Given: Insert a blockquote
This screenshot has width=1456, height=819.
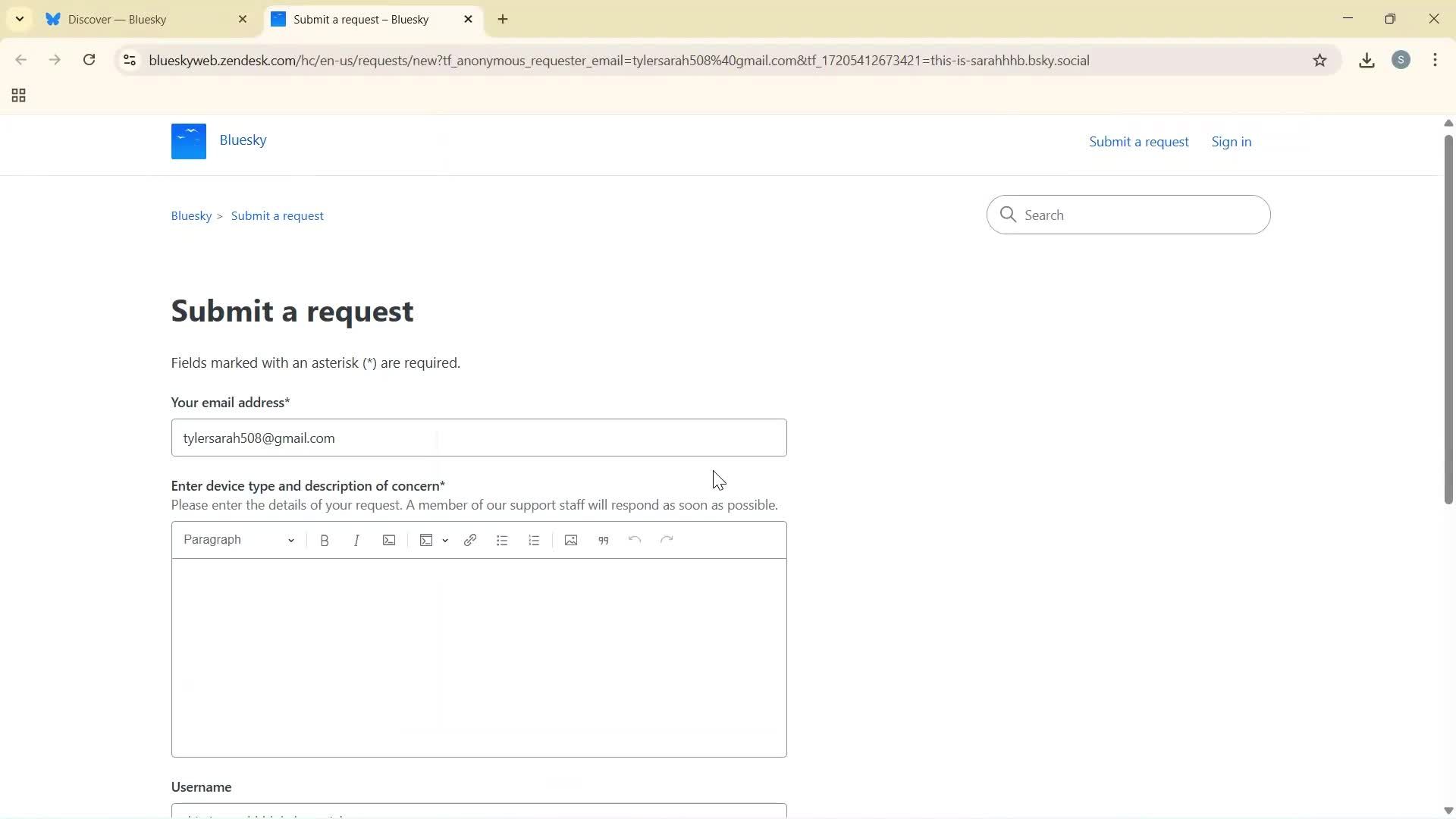Looking at the screenshot, I should [603, 539].
